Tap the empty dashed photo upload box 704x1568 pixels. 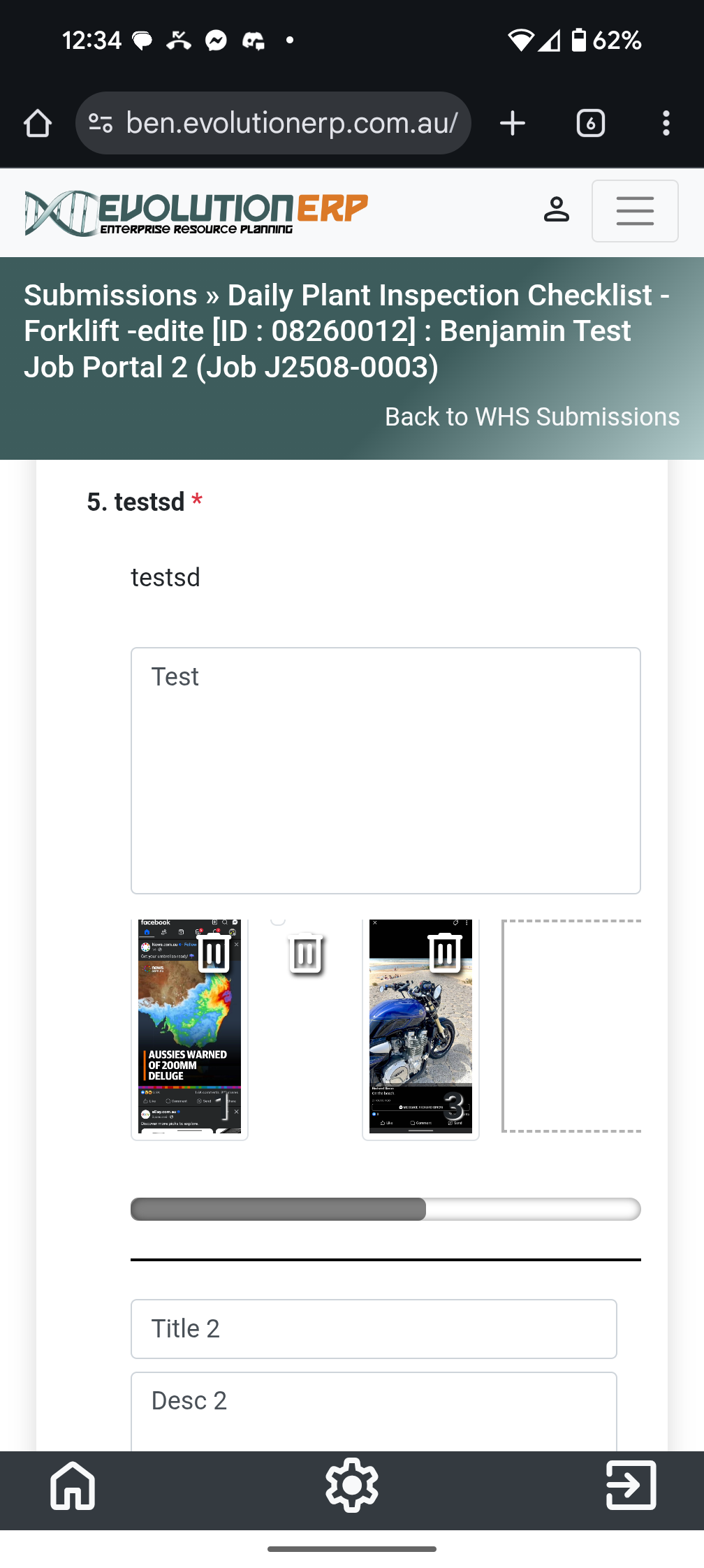click(x=571, y=1026)
